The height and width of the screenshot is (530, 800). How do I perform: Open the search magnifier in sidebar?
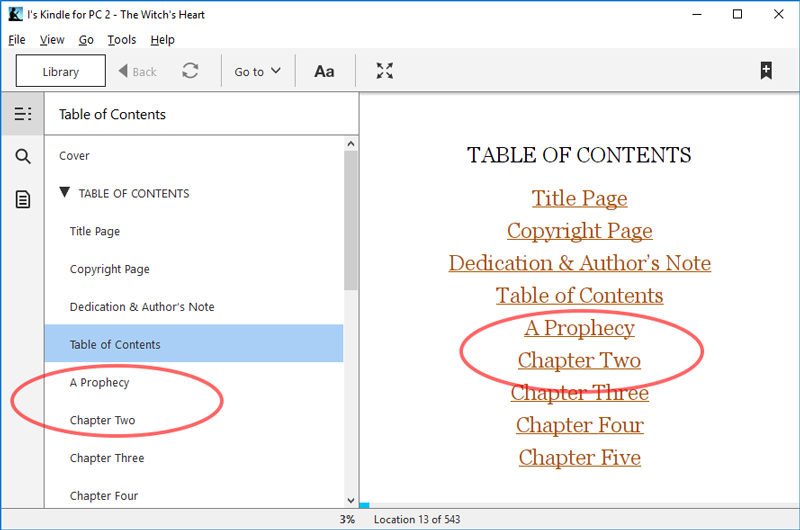pos(22,156)
